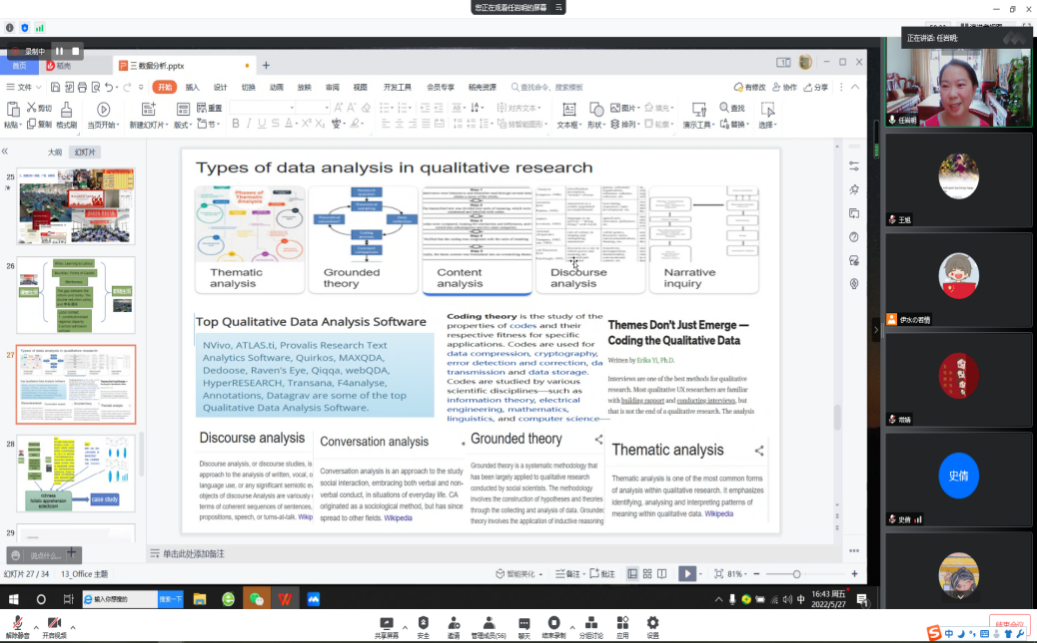Open Chat icon in meeting toolbar
This screenshot has height=643, width=1037.
click(x=524, y=623)
